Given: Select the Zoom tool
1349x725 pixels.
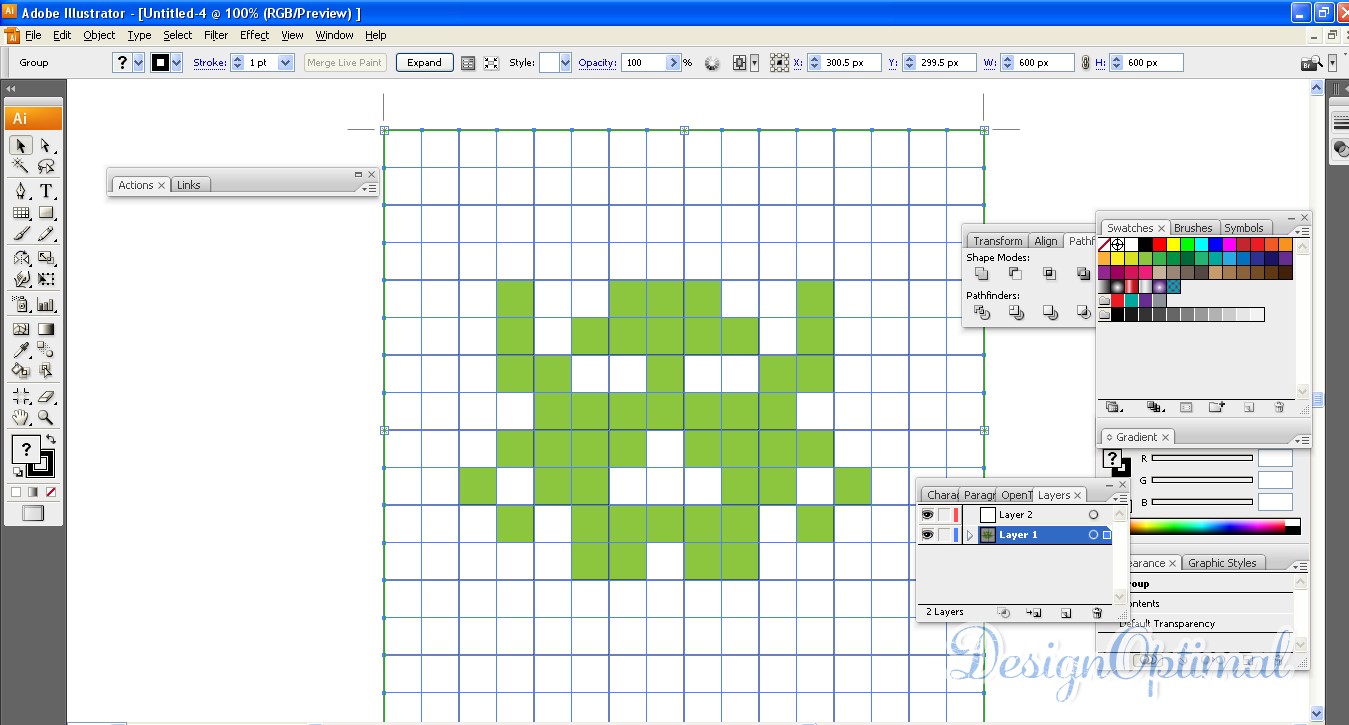Looking at the screenshot, I should tap(46, 417).
